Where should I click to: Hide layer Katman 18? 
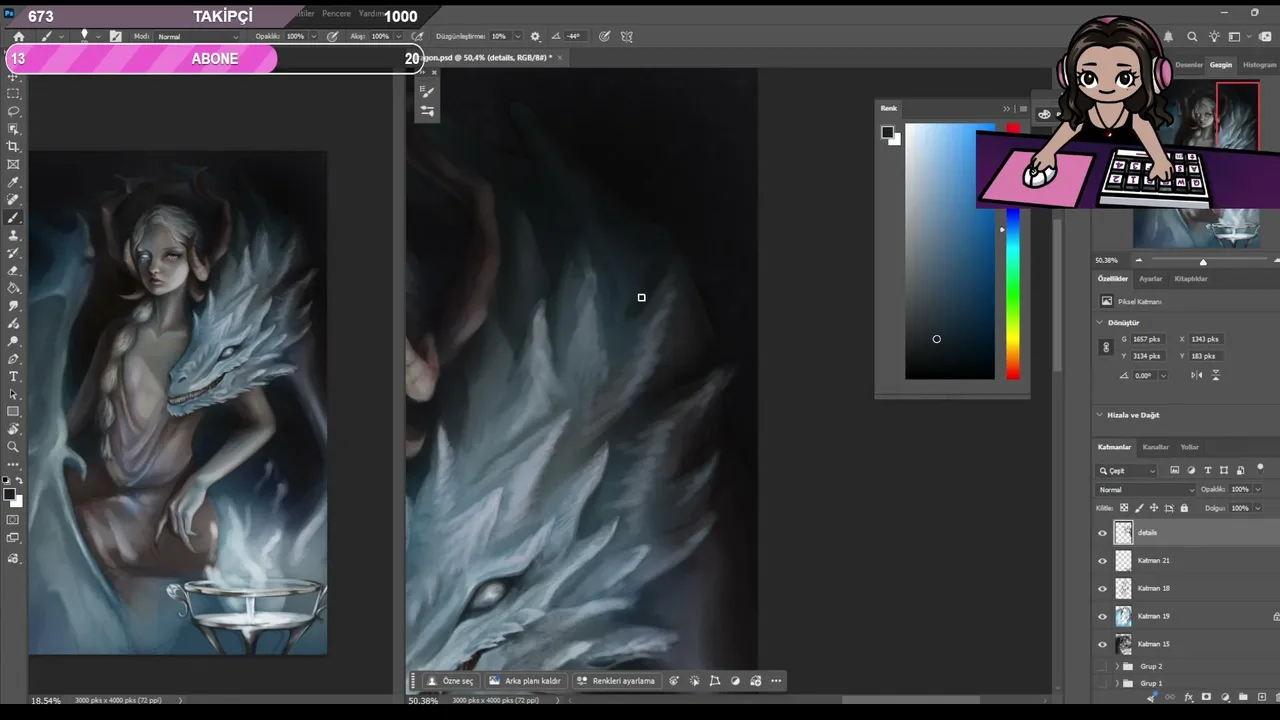[1103, 589]
